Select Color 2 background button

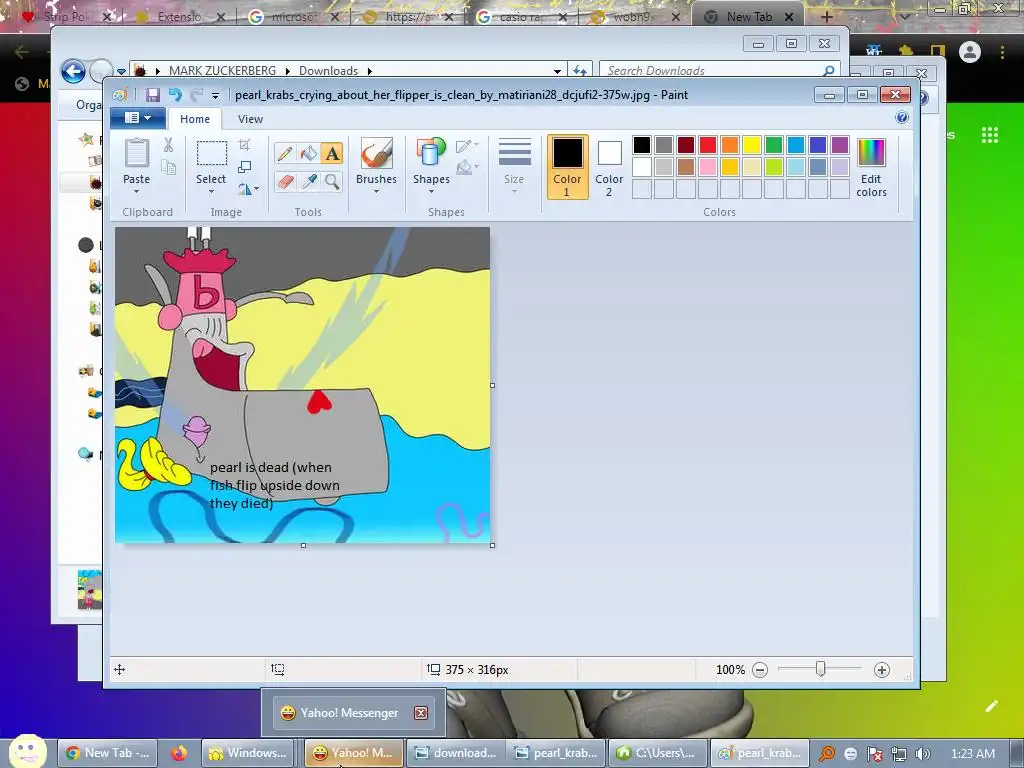[x=609, y=167]
